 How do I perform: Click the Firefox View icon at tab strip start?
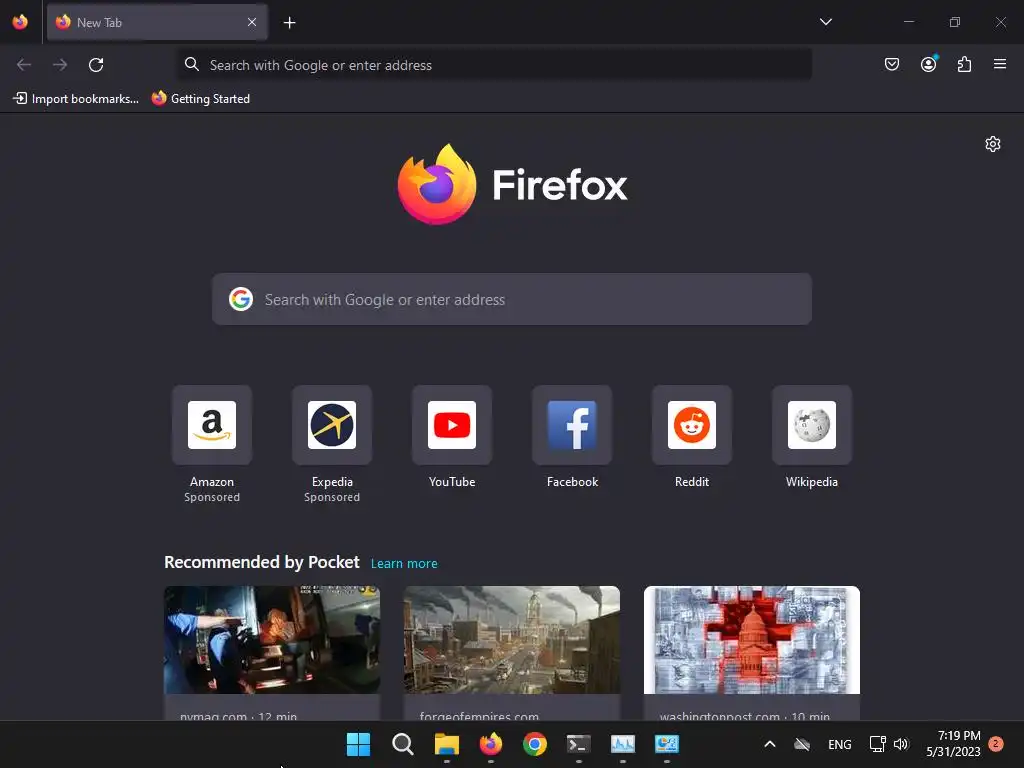pos(20,22)
